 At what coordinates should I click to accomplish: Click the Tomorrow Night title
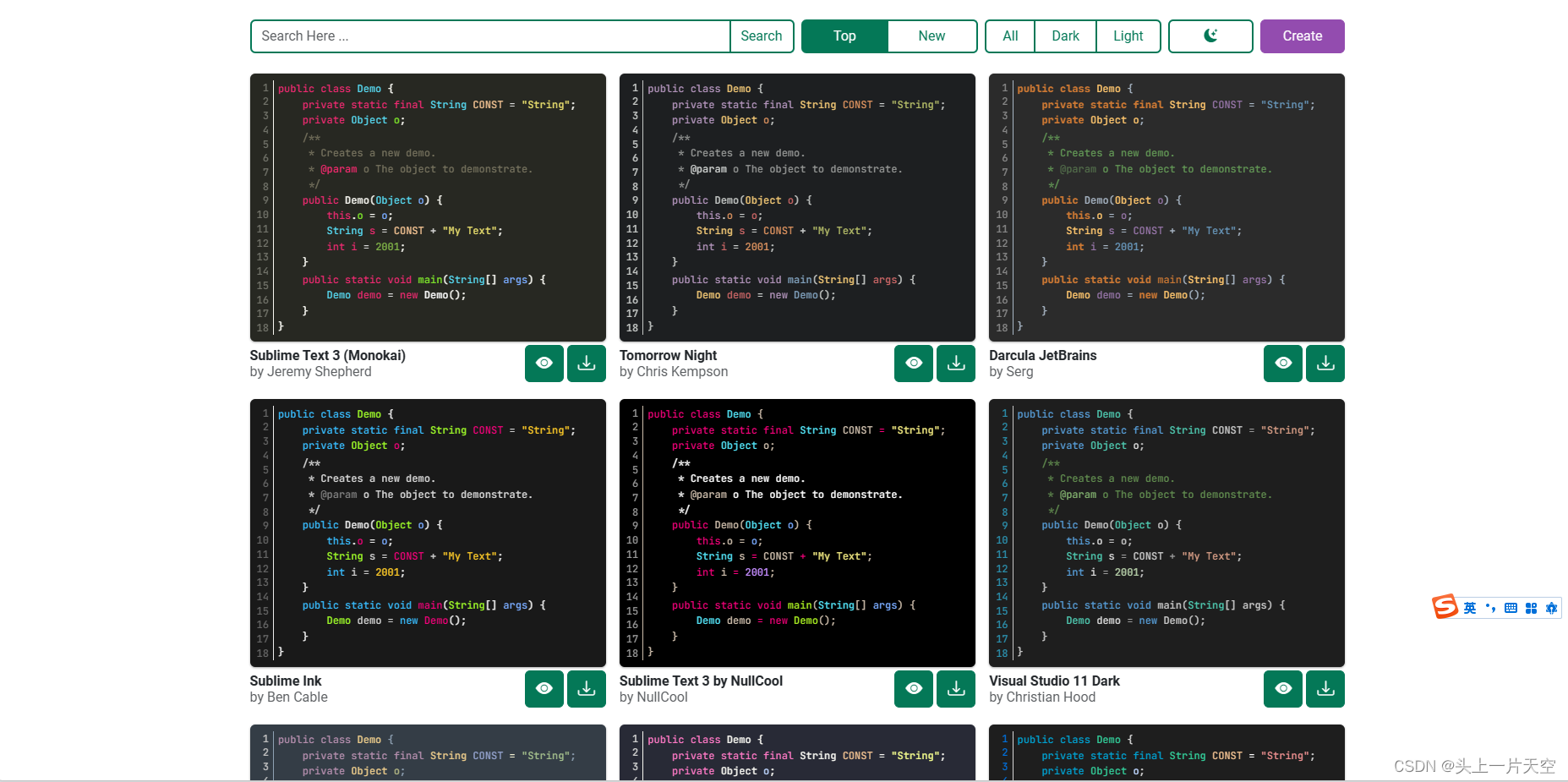(x=668, y=356)
